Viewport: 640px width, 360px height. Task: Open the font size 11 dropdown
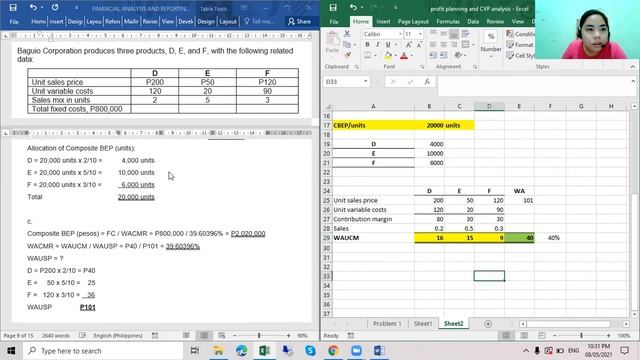[420, 34]
